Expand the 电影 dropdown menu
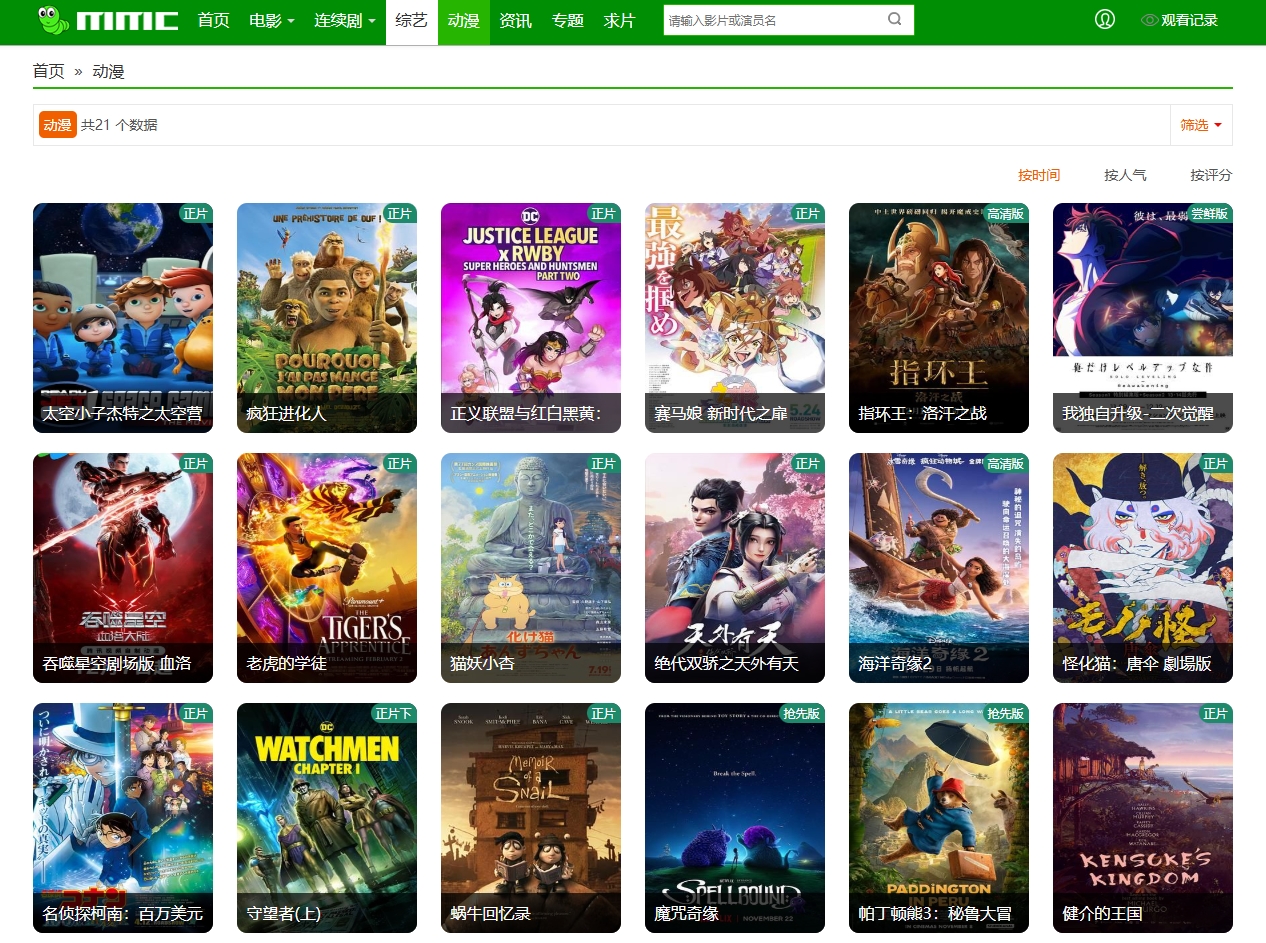 [x=272, y=20]
